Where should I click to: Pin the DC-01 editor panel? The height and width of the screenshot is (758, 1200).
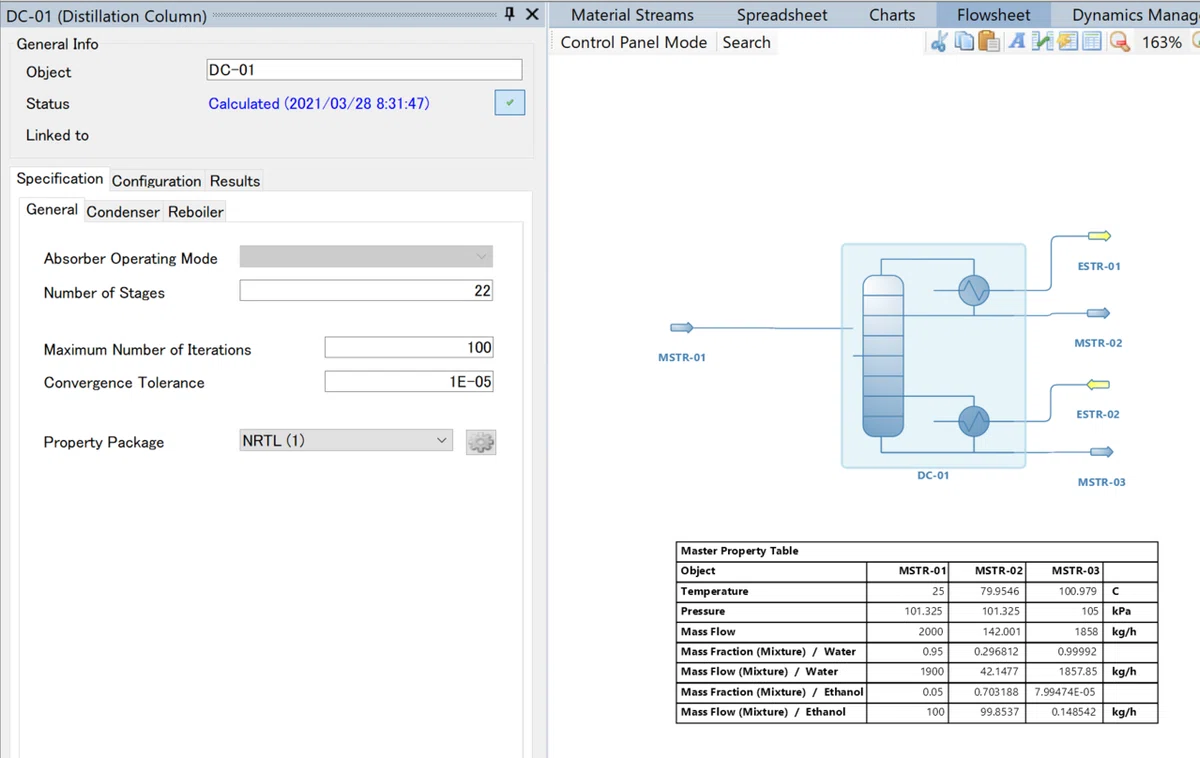coord(509,14)
